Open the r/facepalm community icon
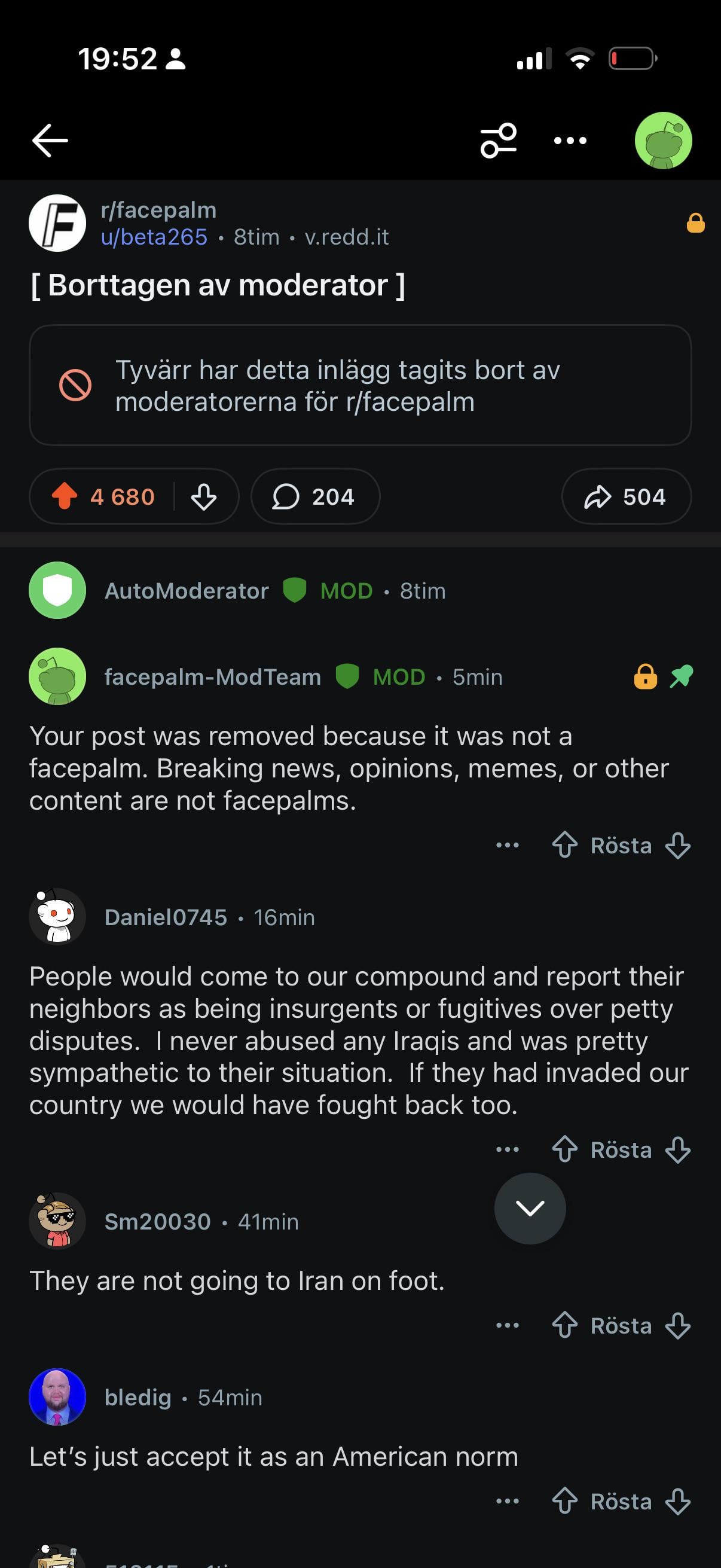This screenshot has height=1568, width=721. 57,223
